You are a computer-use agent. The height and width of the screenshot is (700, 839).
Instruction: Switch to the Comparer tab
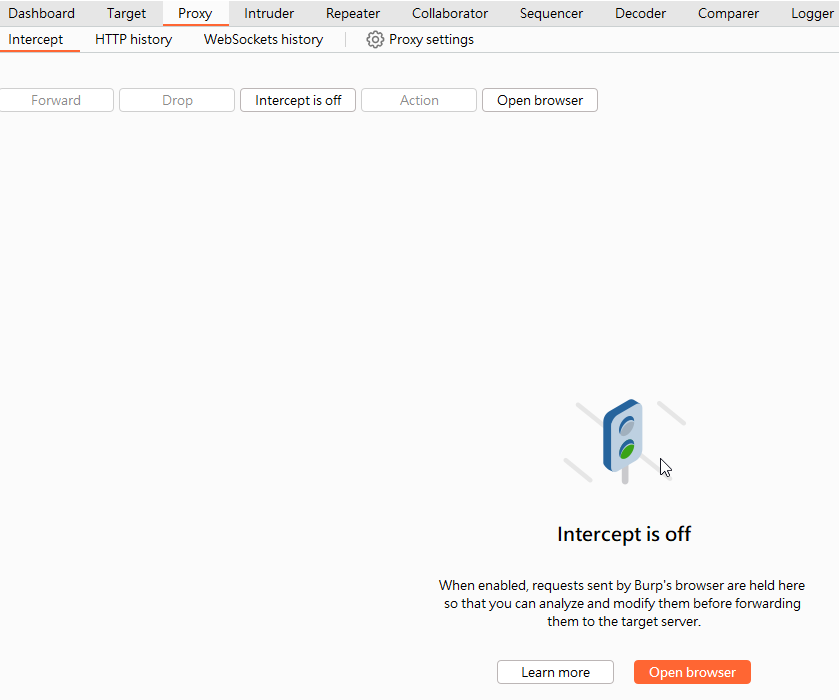coord(728,13)
